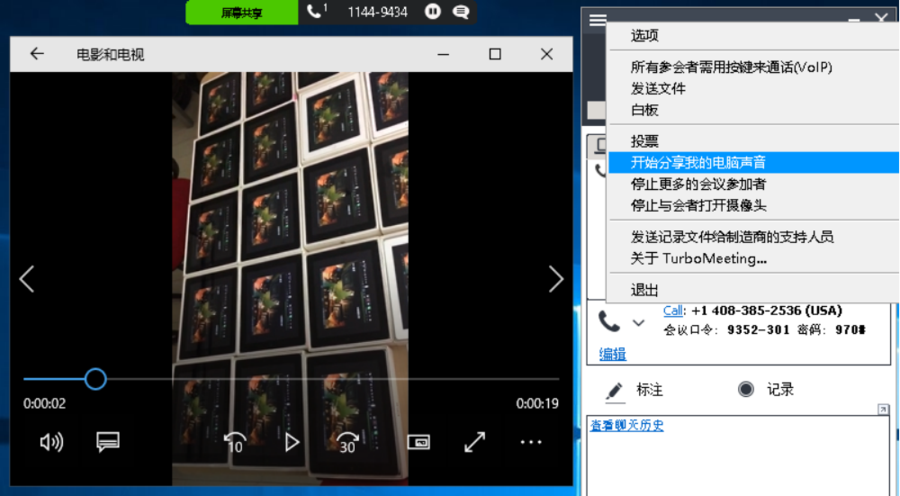Click the phone number +1 408-385-2536 (USA)
This screenshot has width=900, height=496.
click(767, 311)
